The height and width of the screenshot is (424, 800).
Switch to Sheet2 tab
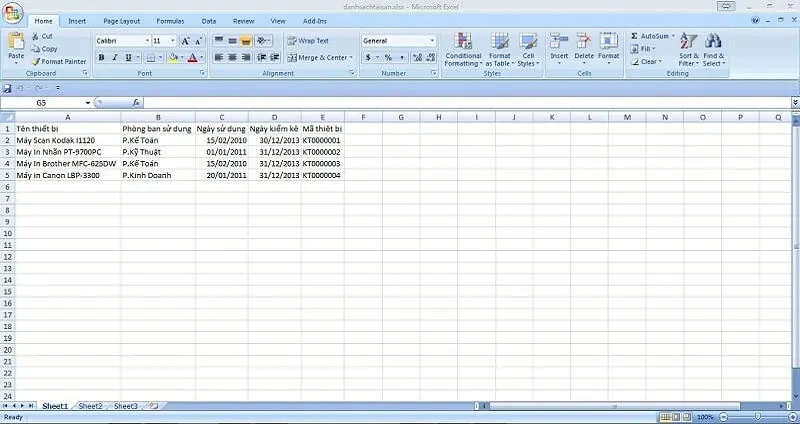point(90,406)
